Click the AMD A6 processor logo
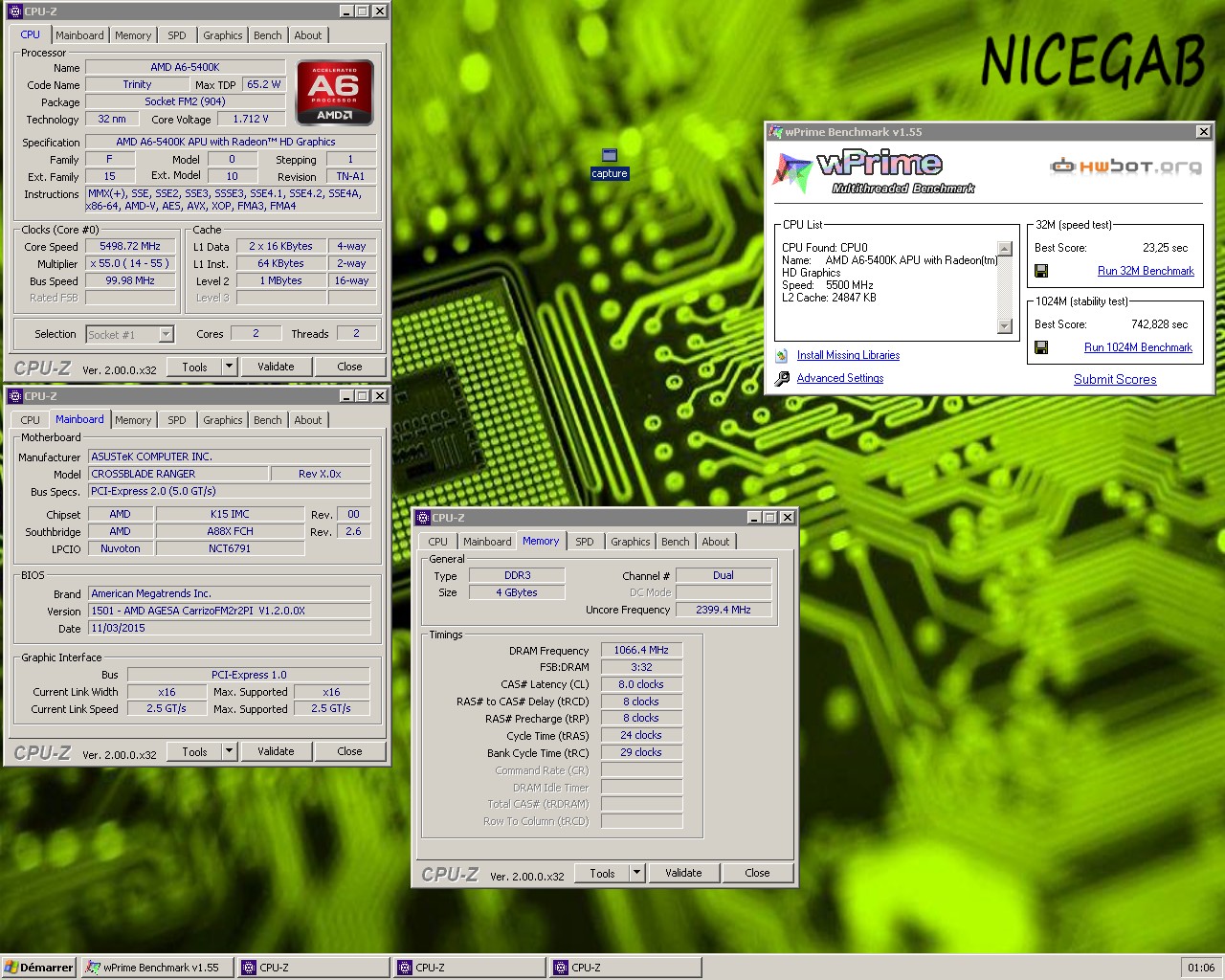1225x980 pixels. tap(335, 93)
